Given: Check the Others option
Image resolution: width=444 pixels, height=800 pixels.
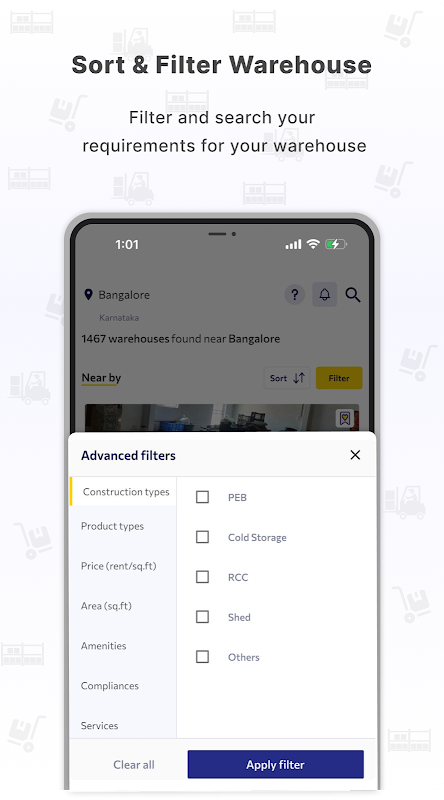Looking at the screenshot, I should pos(203,657).
